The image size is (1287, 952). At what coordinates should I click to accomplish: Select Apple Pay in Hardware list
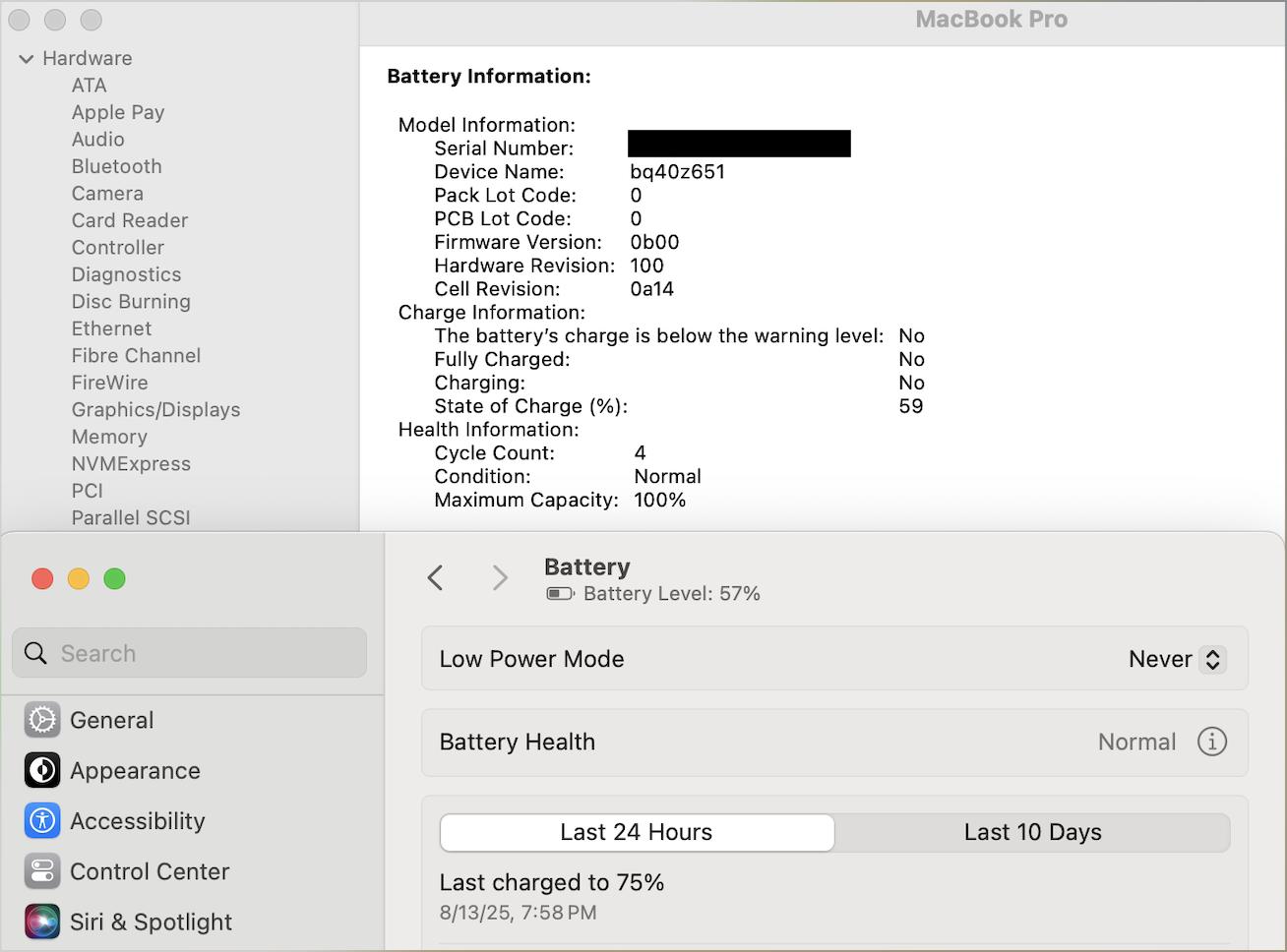(118, 112)
